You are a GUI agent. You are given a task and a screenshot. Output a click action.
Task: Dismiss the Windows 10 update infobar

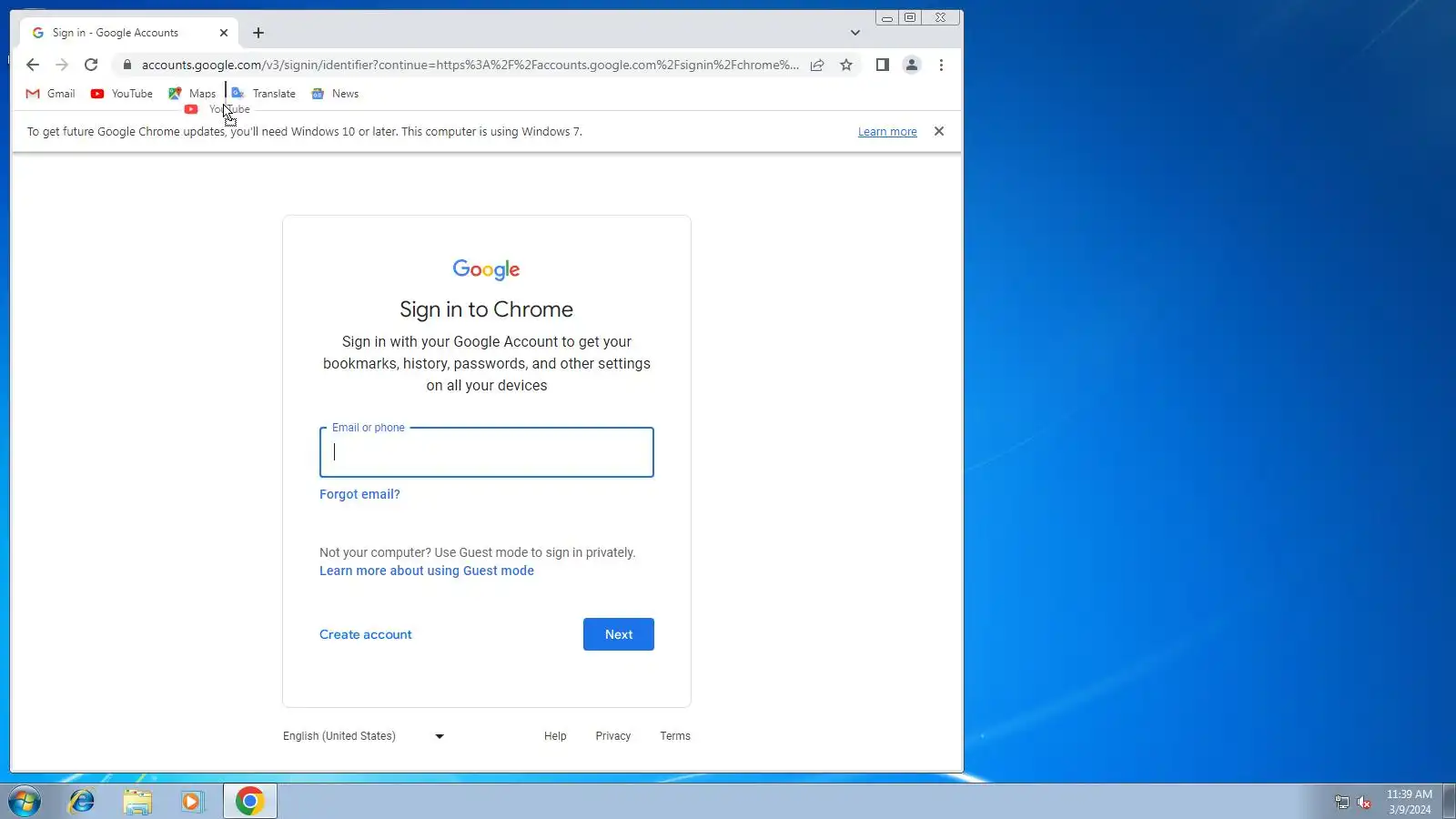click(939, 131)
